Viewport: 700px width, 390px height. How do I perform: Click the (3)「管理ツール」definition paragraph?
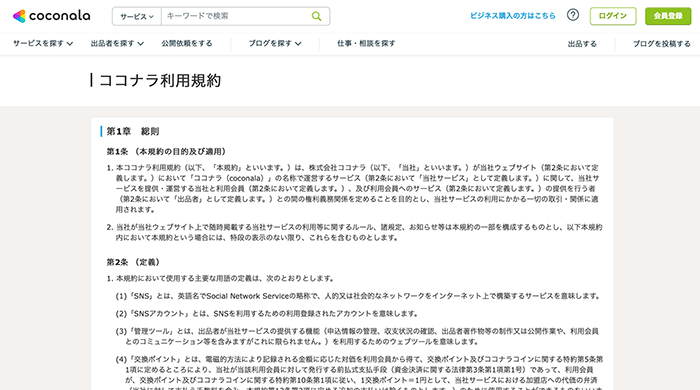point(357,336)
